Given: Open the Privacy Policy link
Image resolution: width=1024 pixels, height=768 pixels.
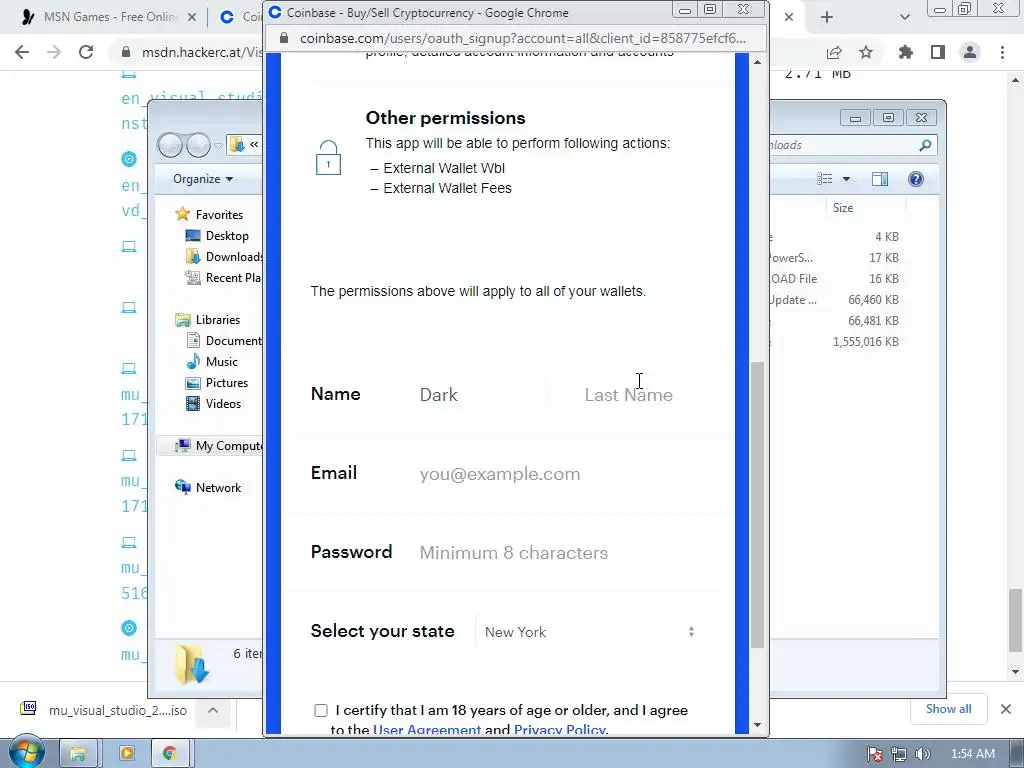Looking at the screenshot, I should 560,729.
